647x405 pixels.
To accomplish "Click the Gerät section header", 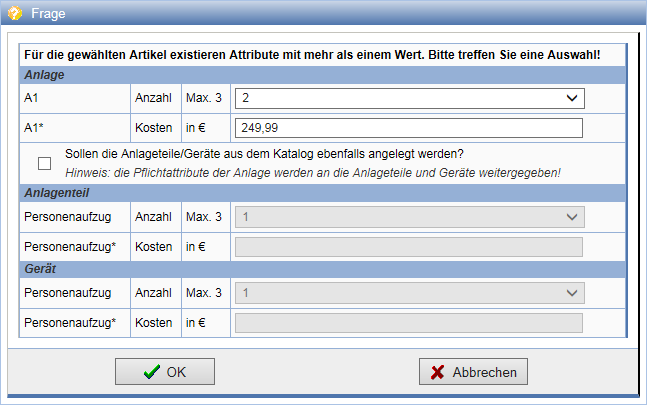I will click(41, 270).
